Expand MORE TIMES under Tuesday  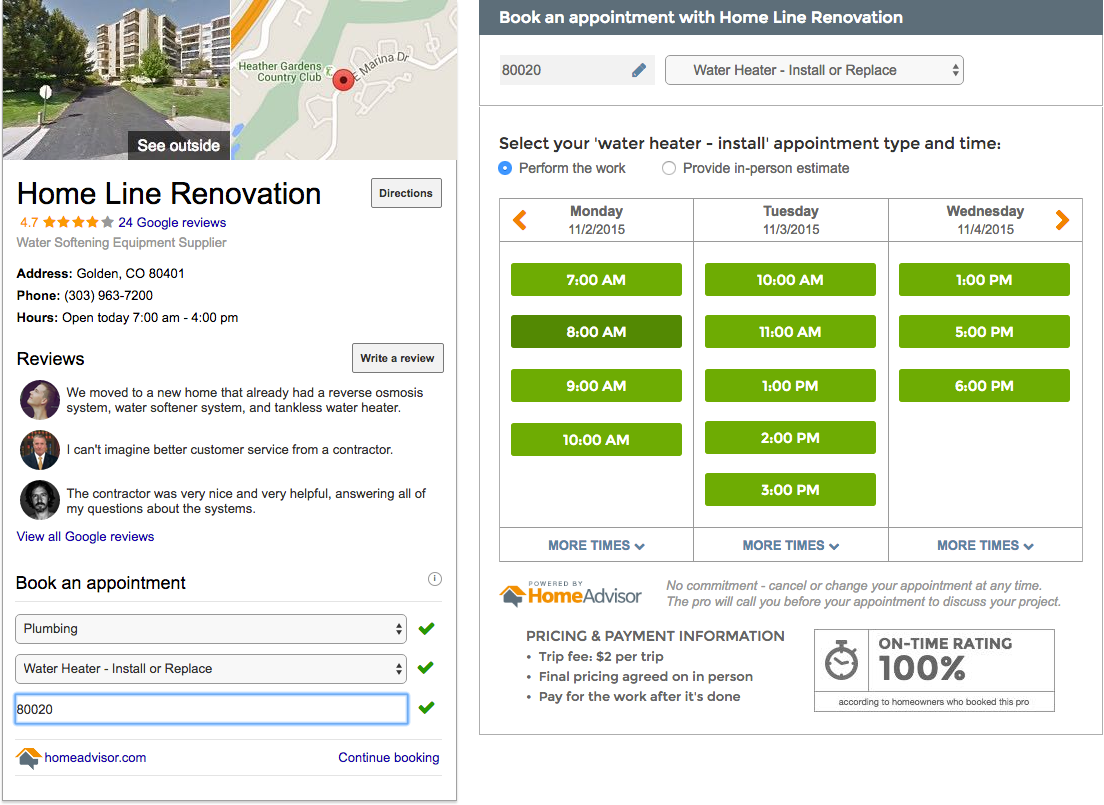[x=791, y=545]
